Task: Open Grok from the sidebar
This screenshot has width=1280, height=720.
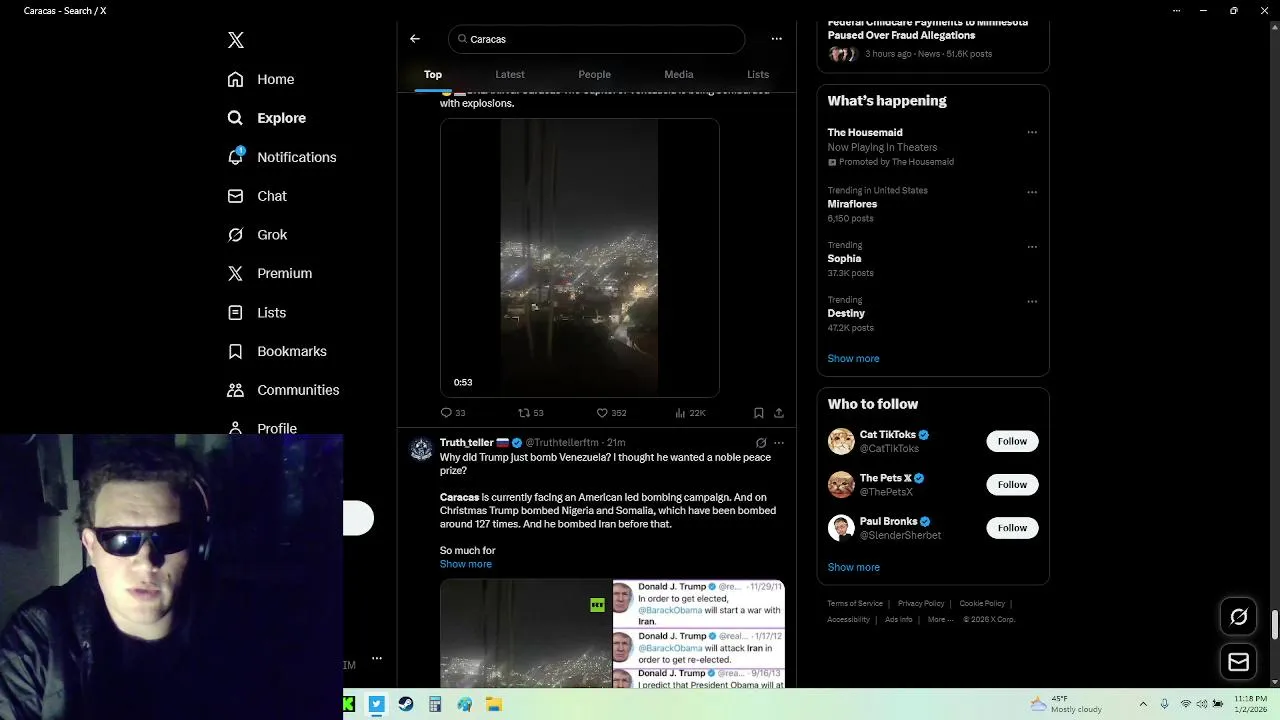Action: 258,235
